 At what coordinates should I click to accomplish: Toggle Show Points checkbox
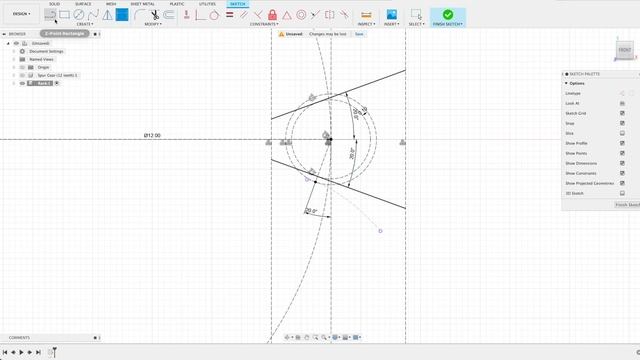[x=622, y=153]
